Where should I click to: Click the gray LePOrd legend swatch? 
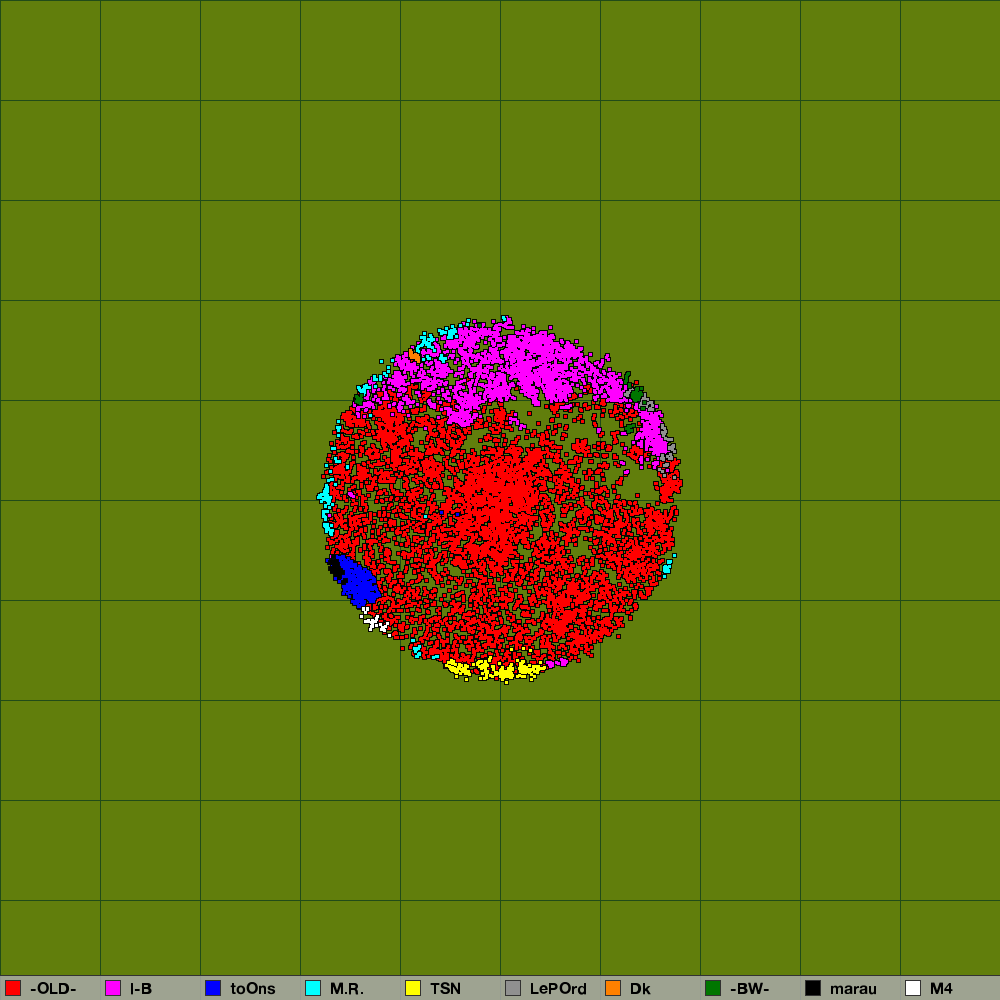pyautogui.click(x=513, y=988)
